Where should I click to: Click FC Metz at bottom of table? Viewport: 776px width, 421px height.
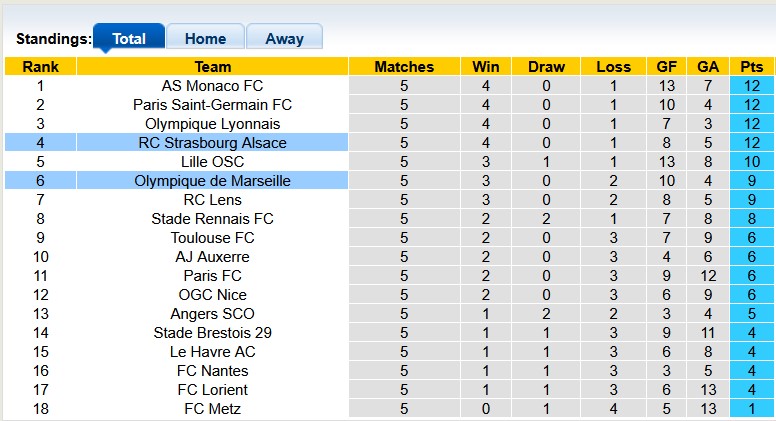212,409
